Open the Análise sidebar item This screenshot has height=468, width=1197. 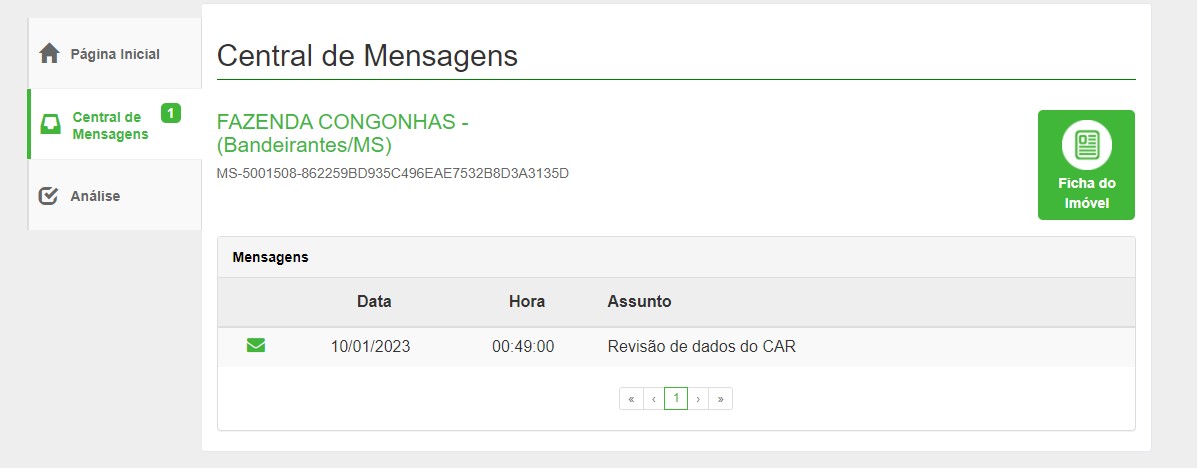[x=115, y=196]
